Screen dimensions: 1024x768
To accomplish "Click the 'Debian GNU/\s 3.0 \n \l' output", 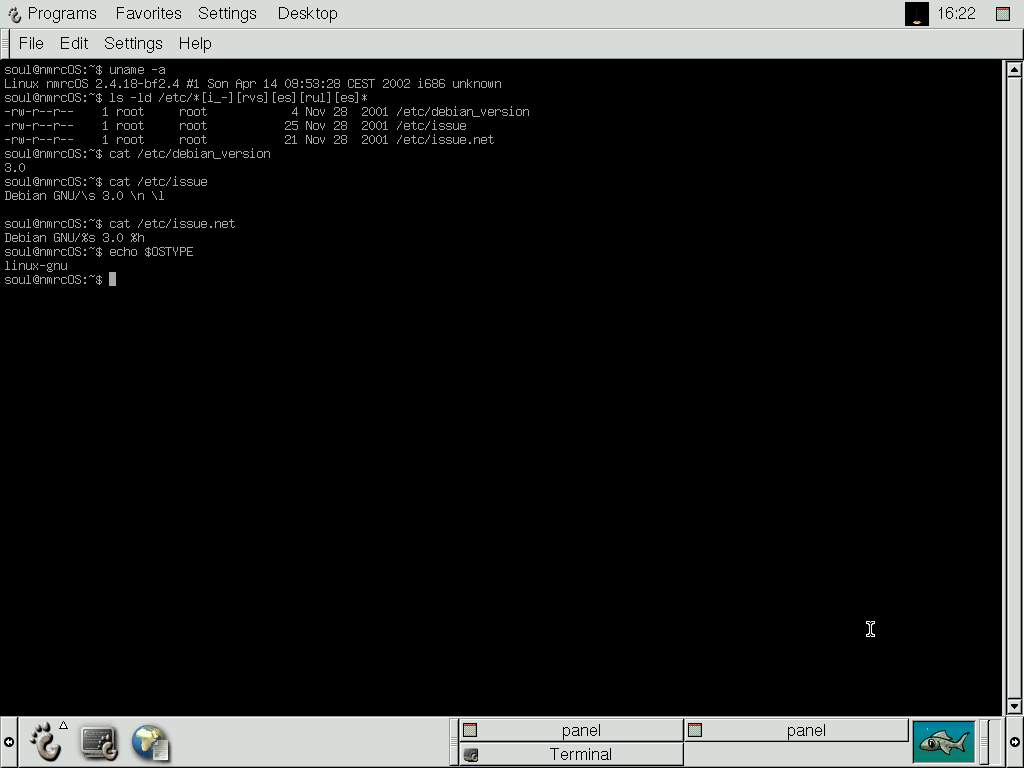I will (84, 196).
